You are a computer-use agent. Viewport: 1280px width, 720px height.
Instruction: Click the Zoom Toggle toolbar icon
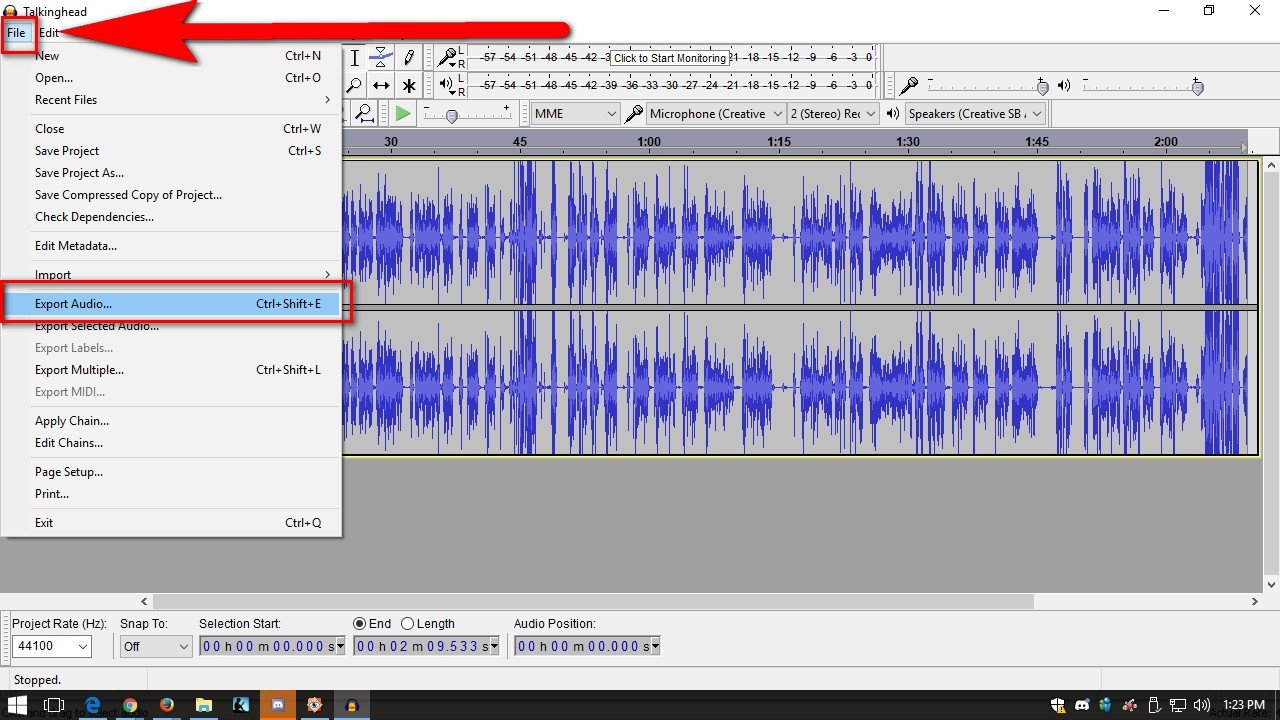point(365,114)
